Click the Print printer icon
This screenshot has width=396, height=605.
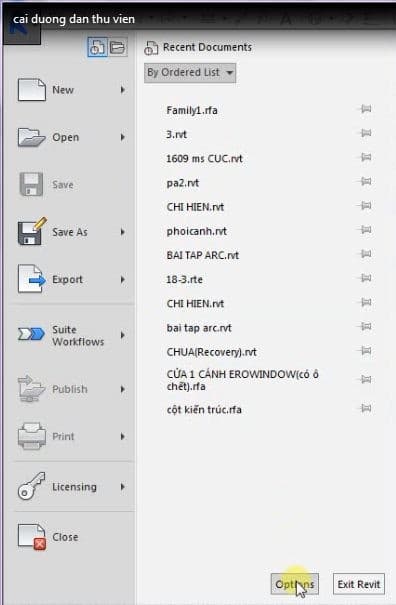click(32, 436)
